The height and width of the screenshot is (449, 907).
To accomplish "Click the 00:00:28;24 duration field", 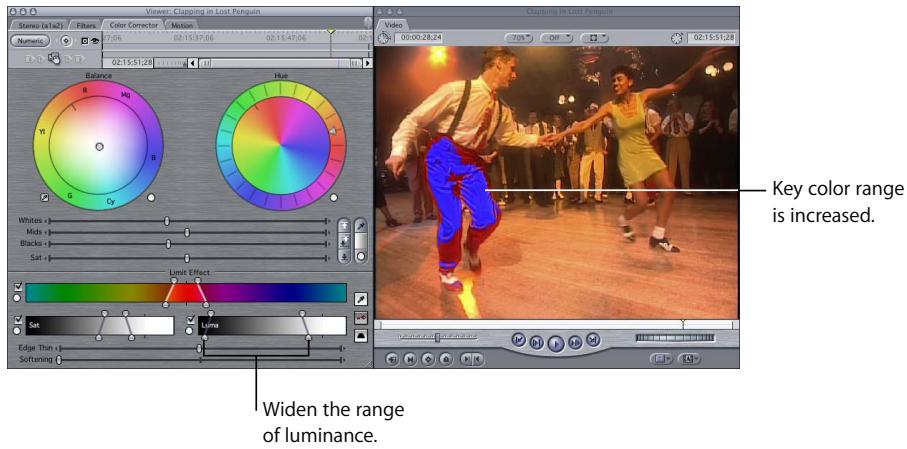I will click(419, 38).
